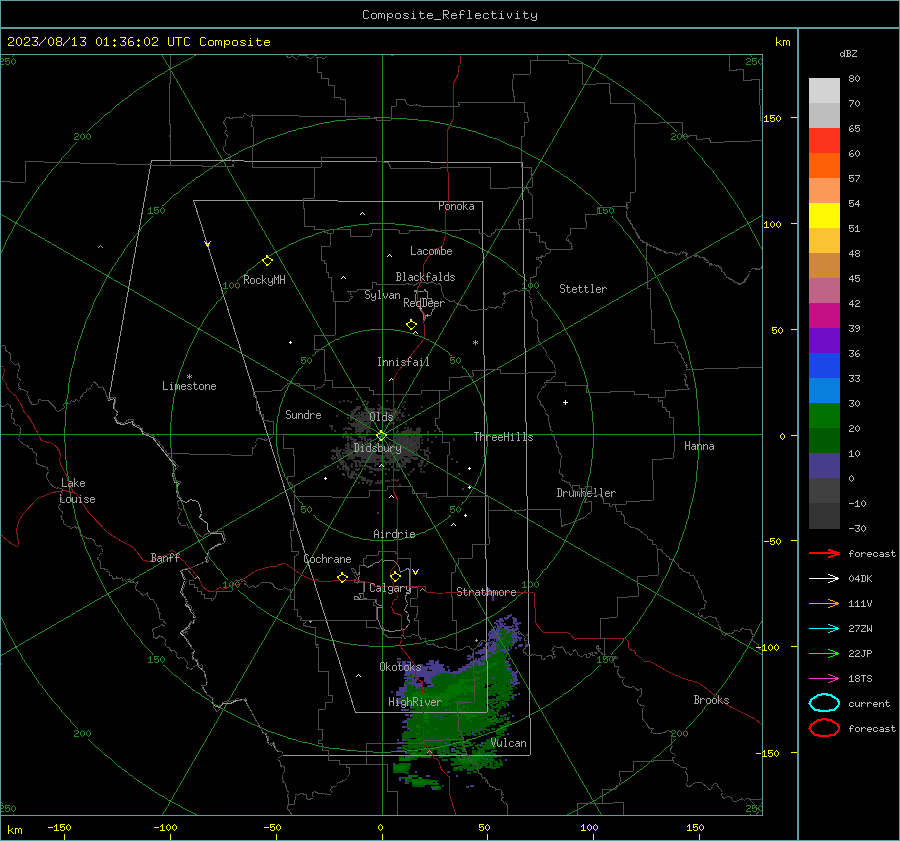The height and width of the screenshot is (841, 900).
Task: Click the magenta 18TS arrow icon
Action: coord(824,679)
